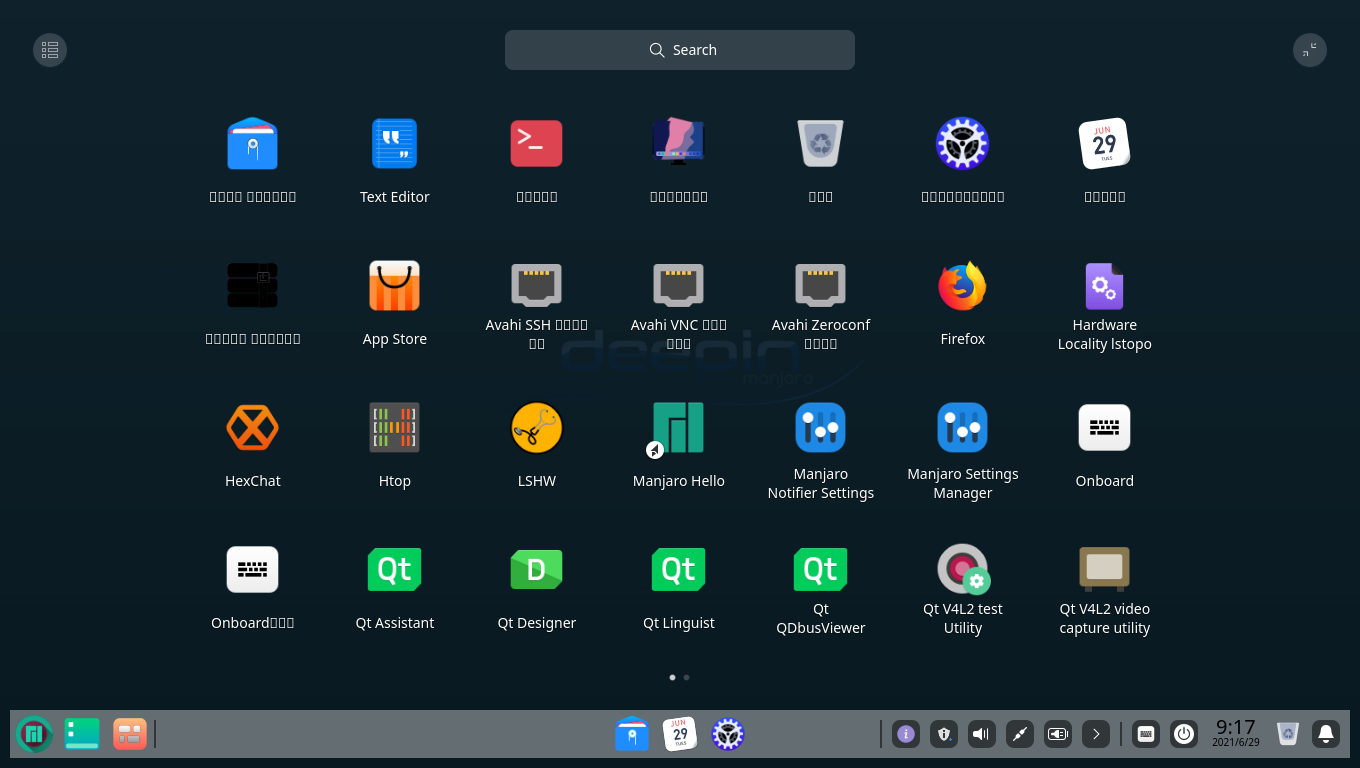Launch the Avahi Zeroconf browser
The image size is (1360, 768).
tap(820, 286)
